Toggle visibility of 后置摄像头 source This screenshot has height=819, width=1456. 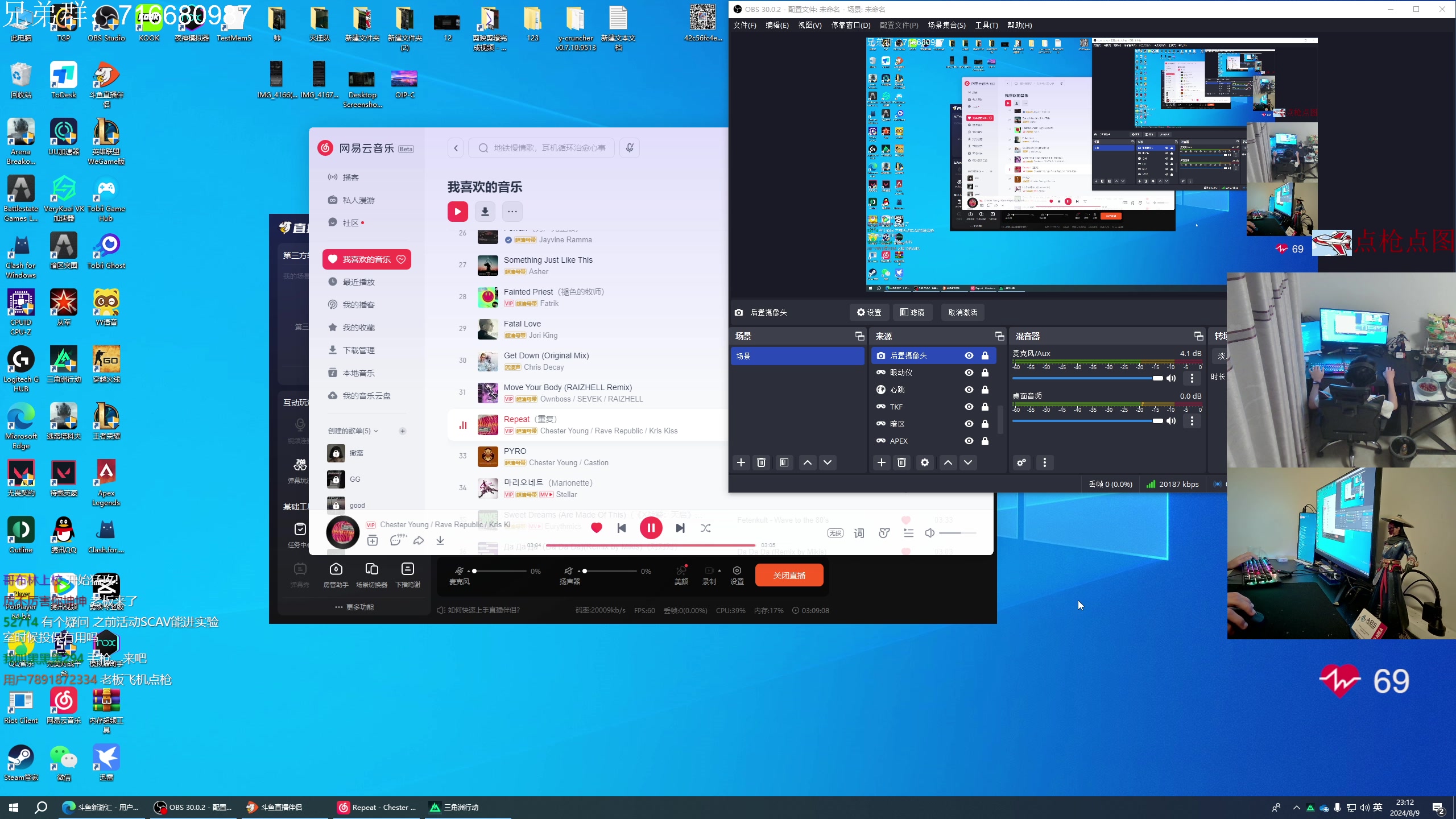[969, 355]
